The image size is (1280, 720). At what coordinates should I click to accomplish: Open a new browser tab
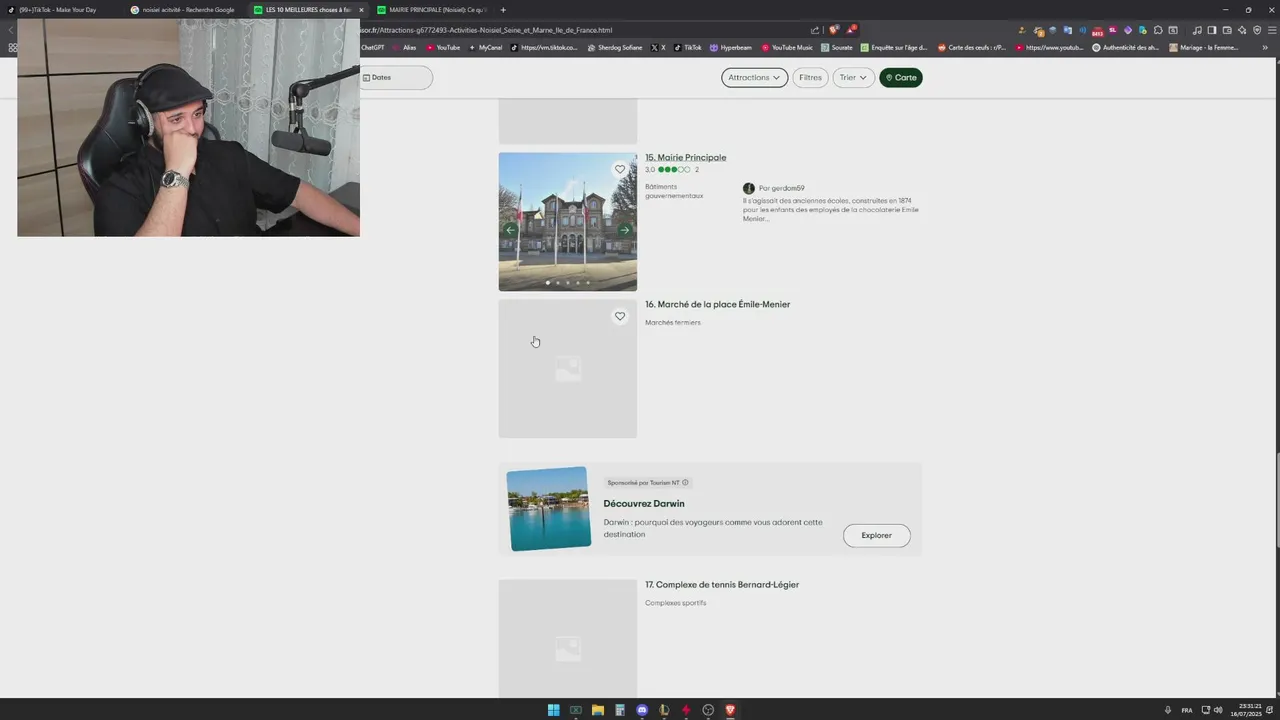(503, 10)
